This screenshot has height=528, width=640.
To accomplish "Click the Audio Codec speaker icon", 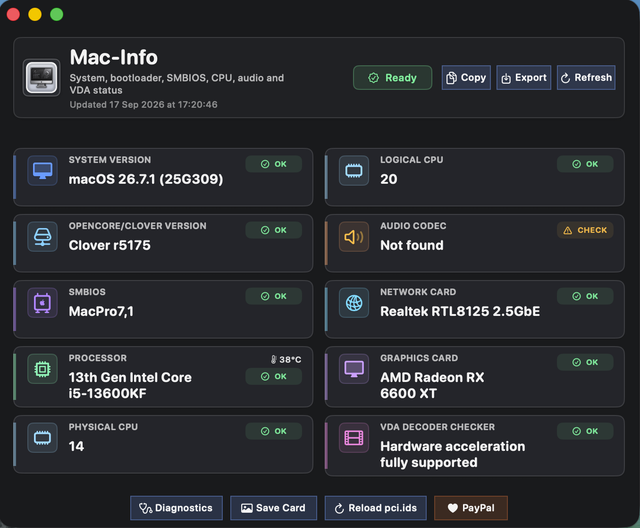I will pos(354,237).
